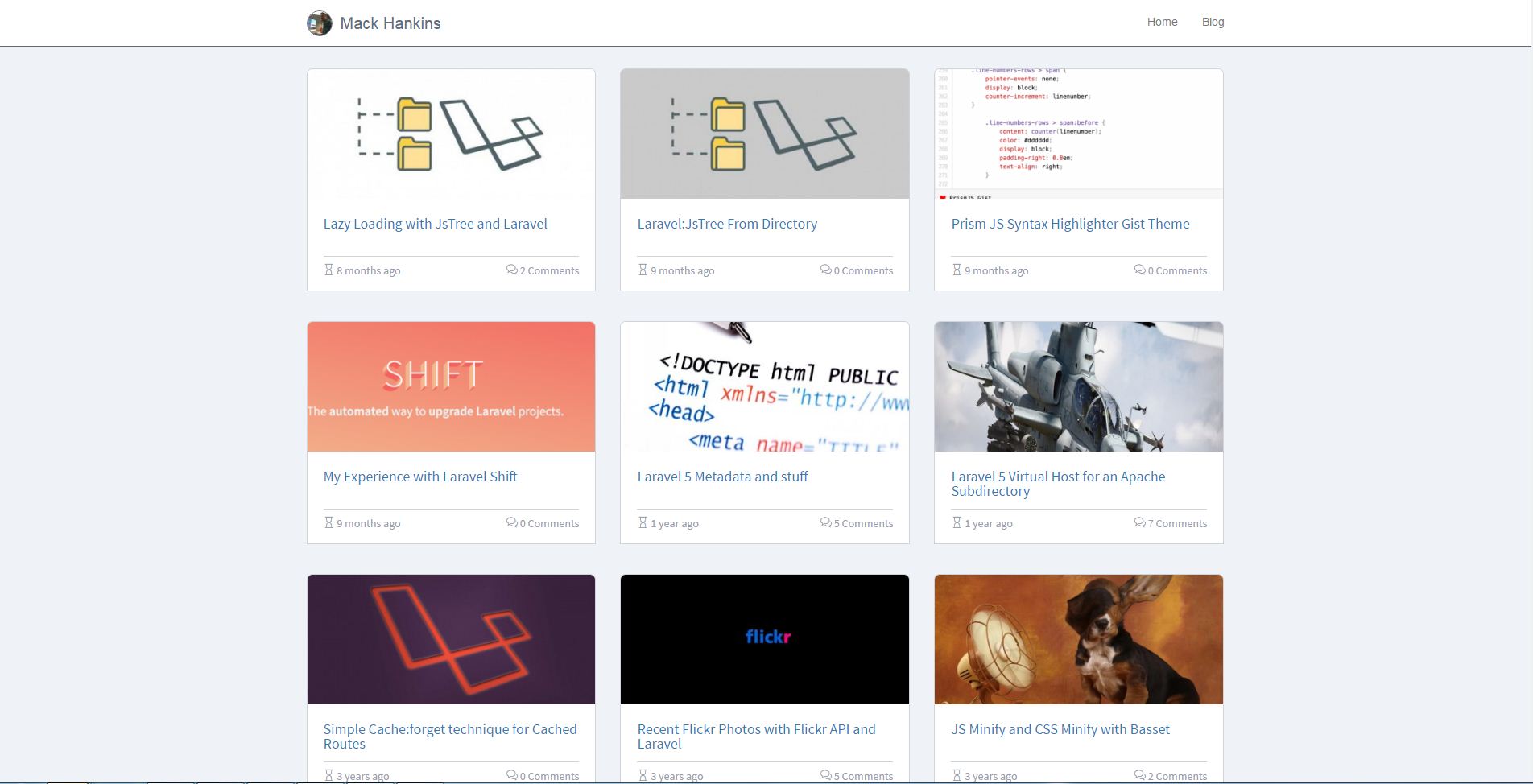Click hourglass icon on Laravel:JsTree post
The width and height of the screenshot is (1533, 784).
(643, 270)
